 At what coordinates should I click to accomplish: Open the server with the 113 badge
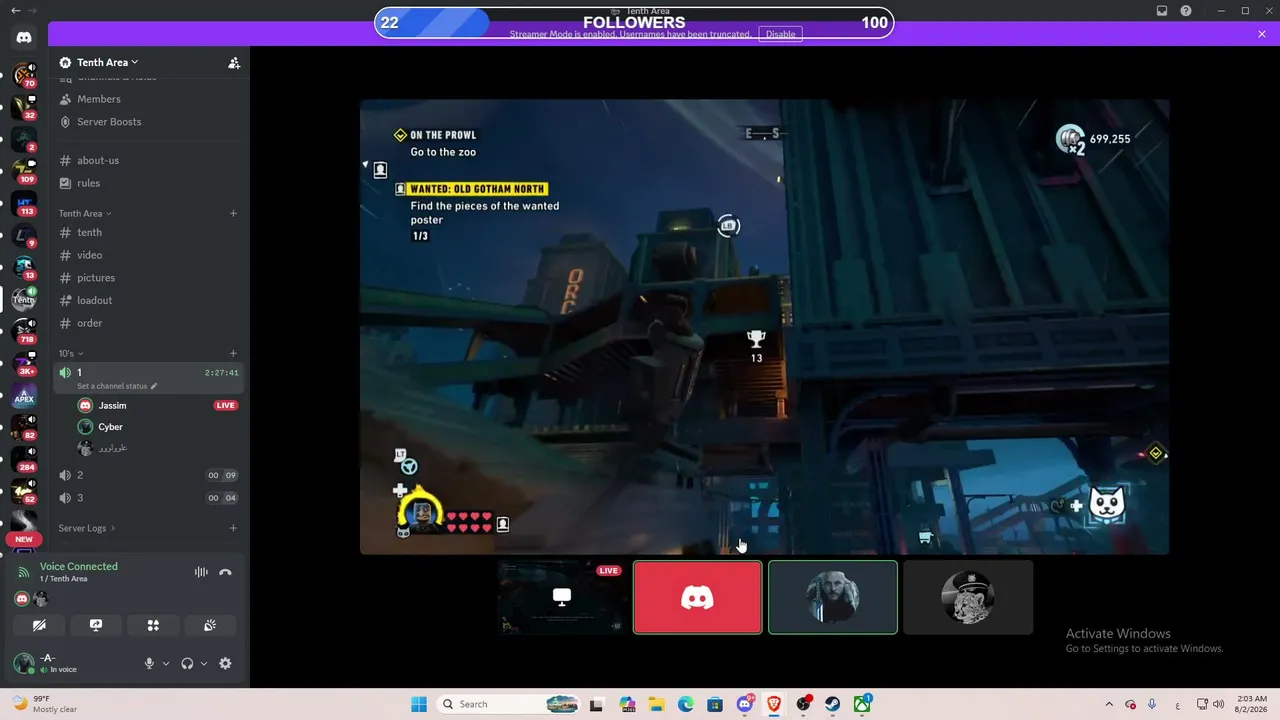(24, 205)
